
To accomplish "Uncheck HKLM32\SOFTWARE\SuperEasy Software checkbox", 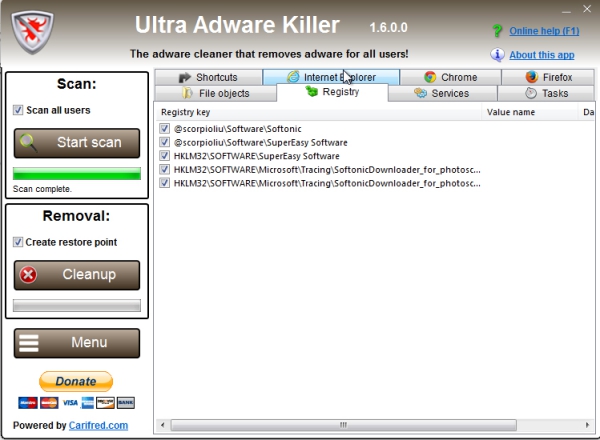I will coord(165,156).
